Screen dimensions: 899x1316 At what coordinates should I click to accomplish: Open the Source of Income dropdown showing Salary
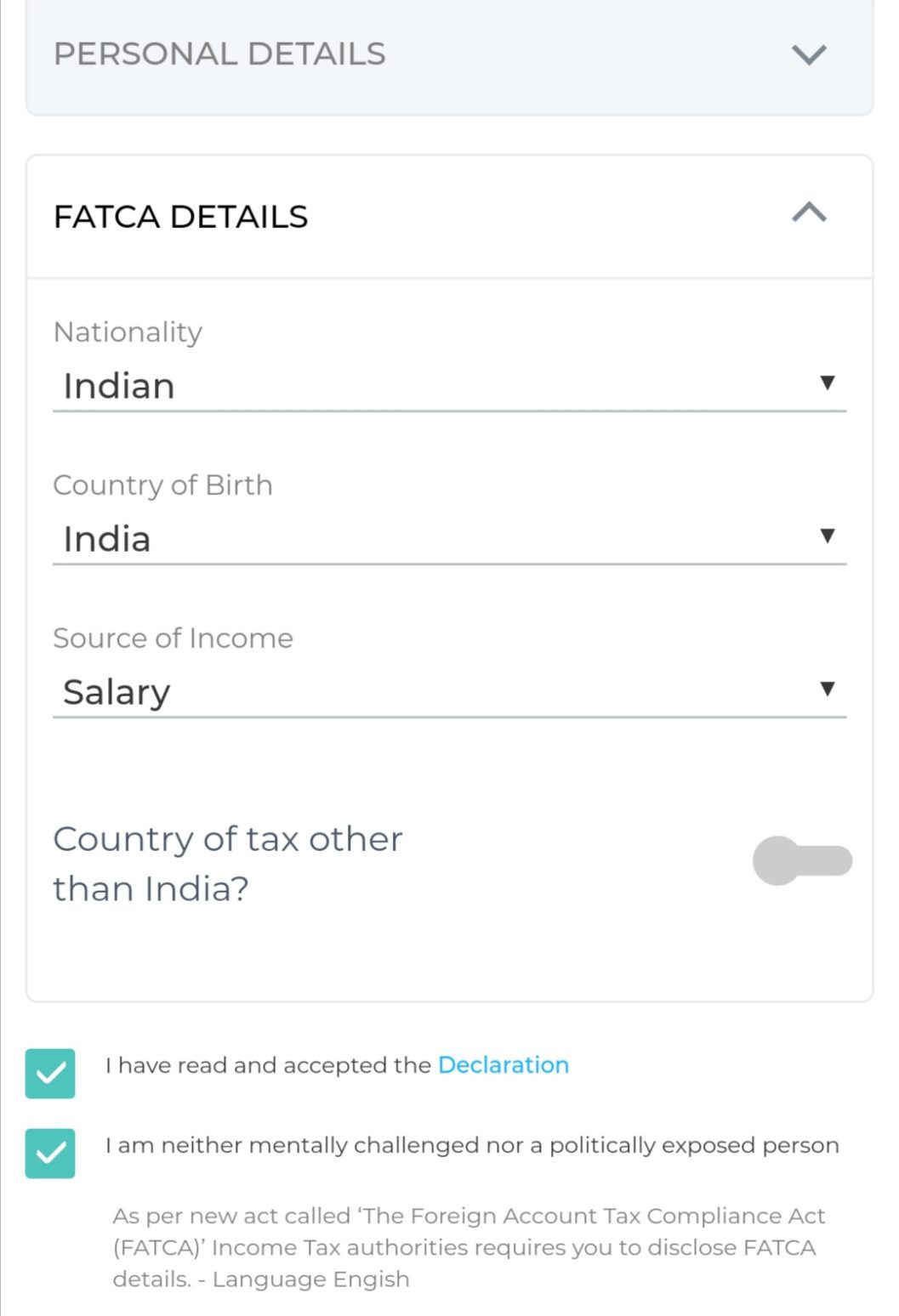425,692
